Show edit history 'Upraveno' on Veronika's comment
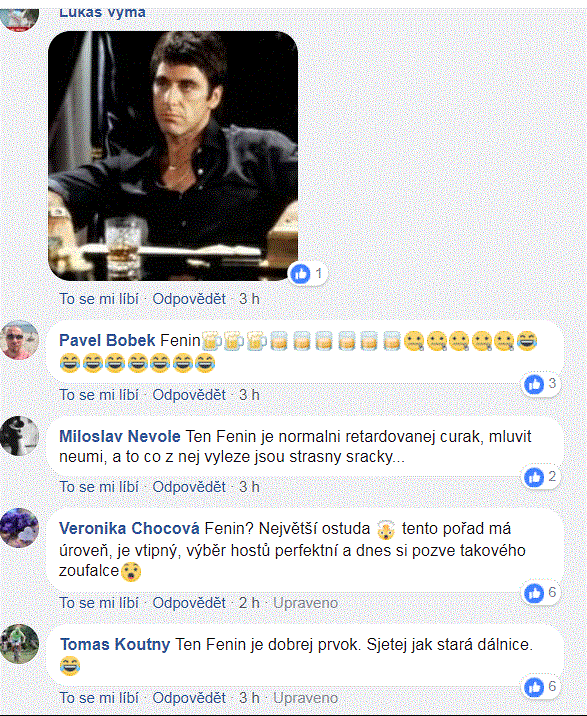This screenshot has height=716, width=587. coord(306,603)
